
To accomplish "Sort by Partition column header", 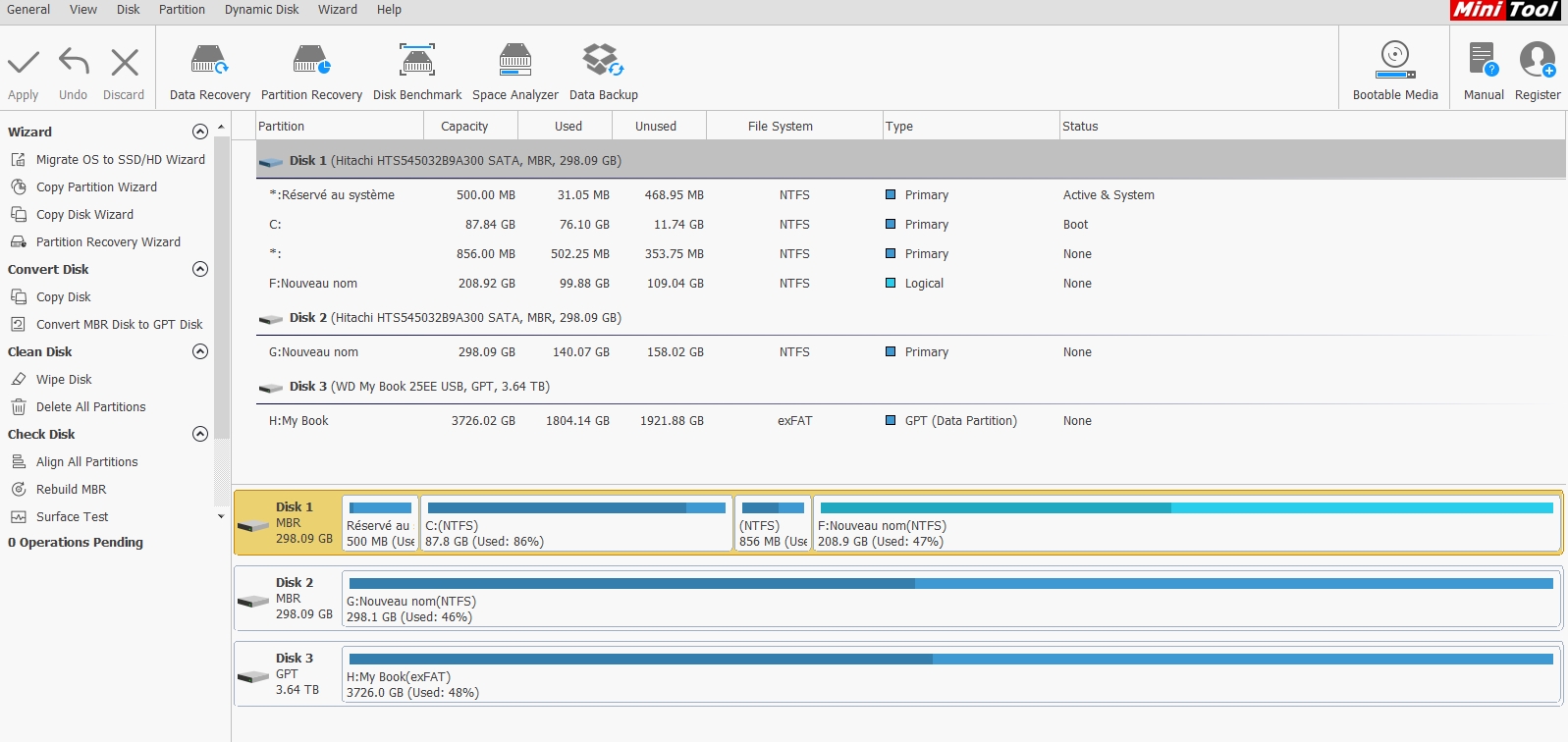I will [340, 126].
